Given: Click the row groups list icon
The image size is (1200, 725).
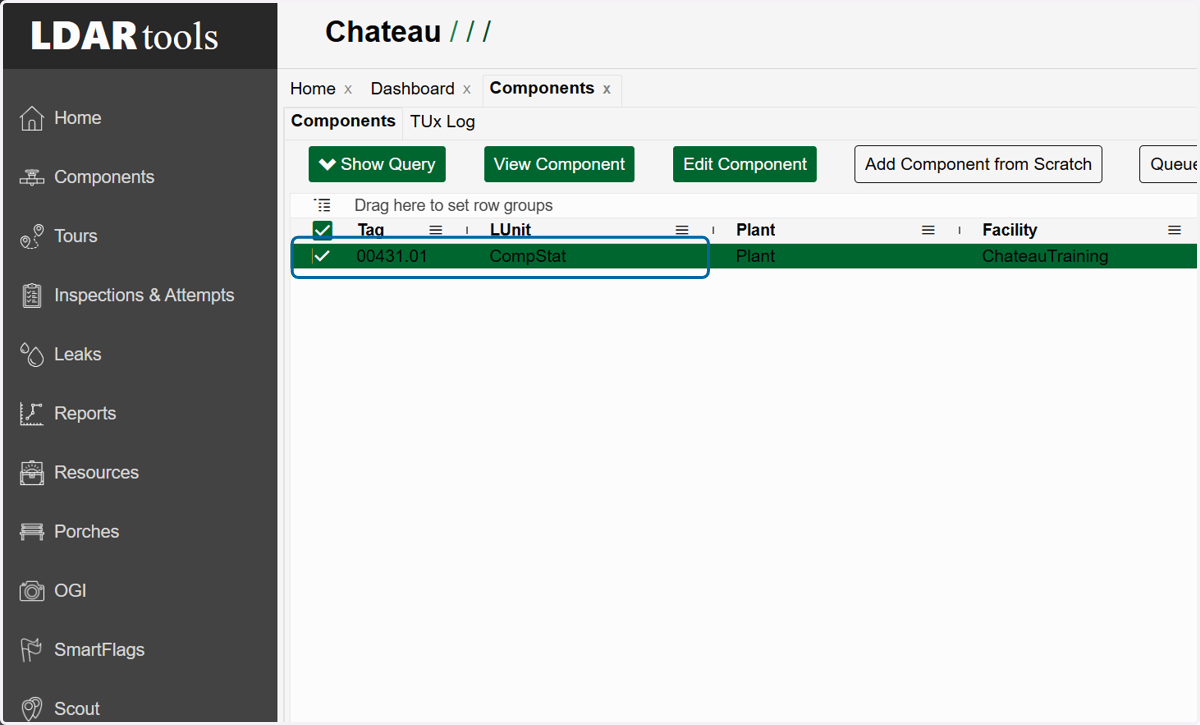Looking at the screenshot, I should [322, 205].
